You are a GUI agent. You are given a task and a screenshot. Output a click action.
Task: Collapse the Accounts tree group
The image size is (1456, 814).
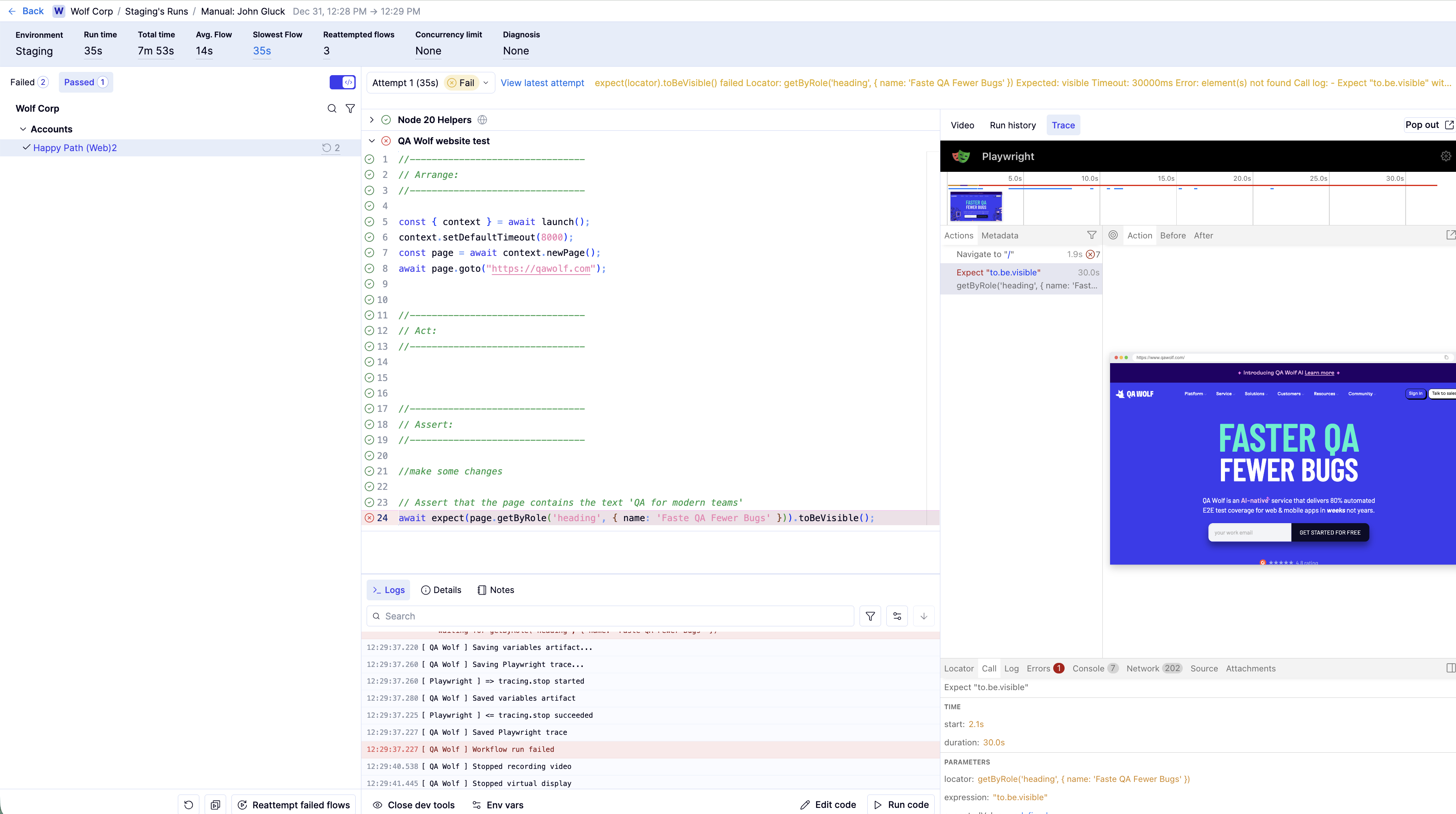(x=23, y=130)
